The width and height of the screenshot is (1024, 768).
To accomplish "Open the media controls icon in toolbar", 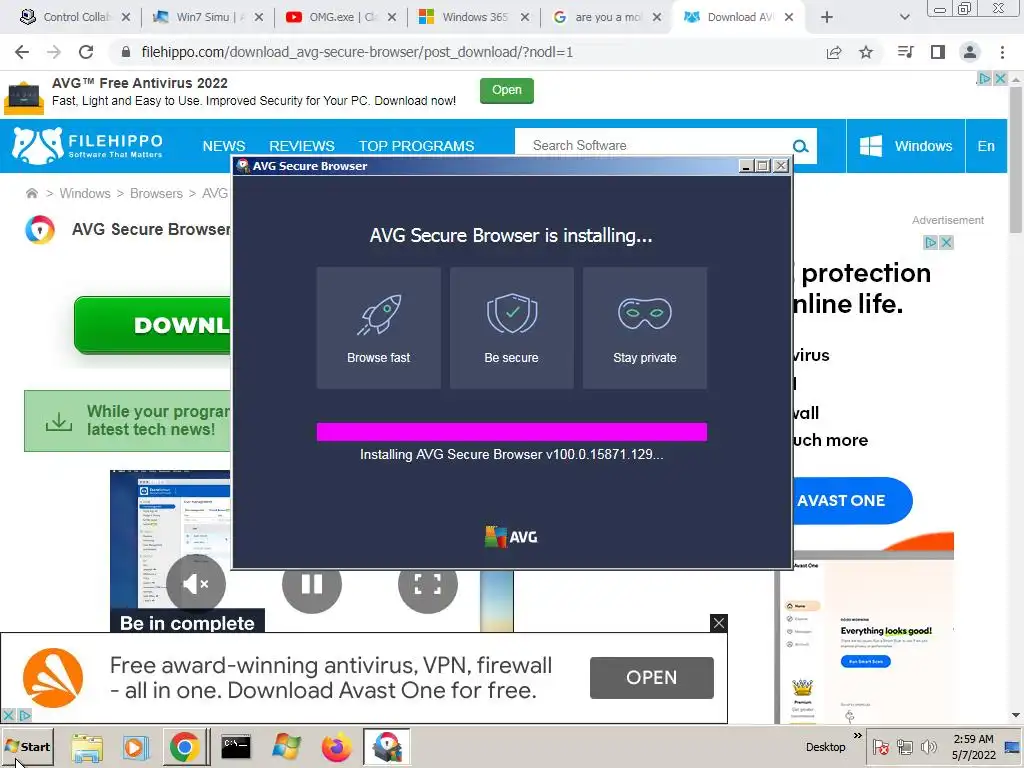I will (x=906, y=52).
